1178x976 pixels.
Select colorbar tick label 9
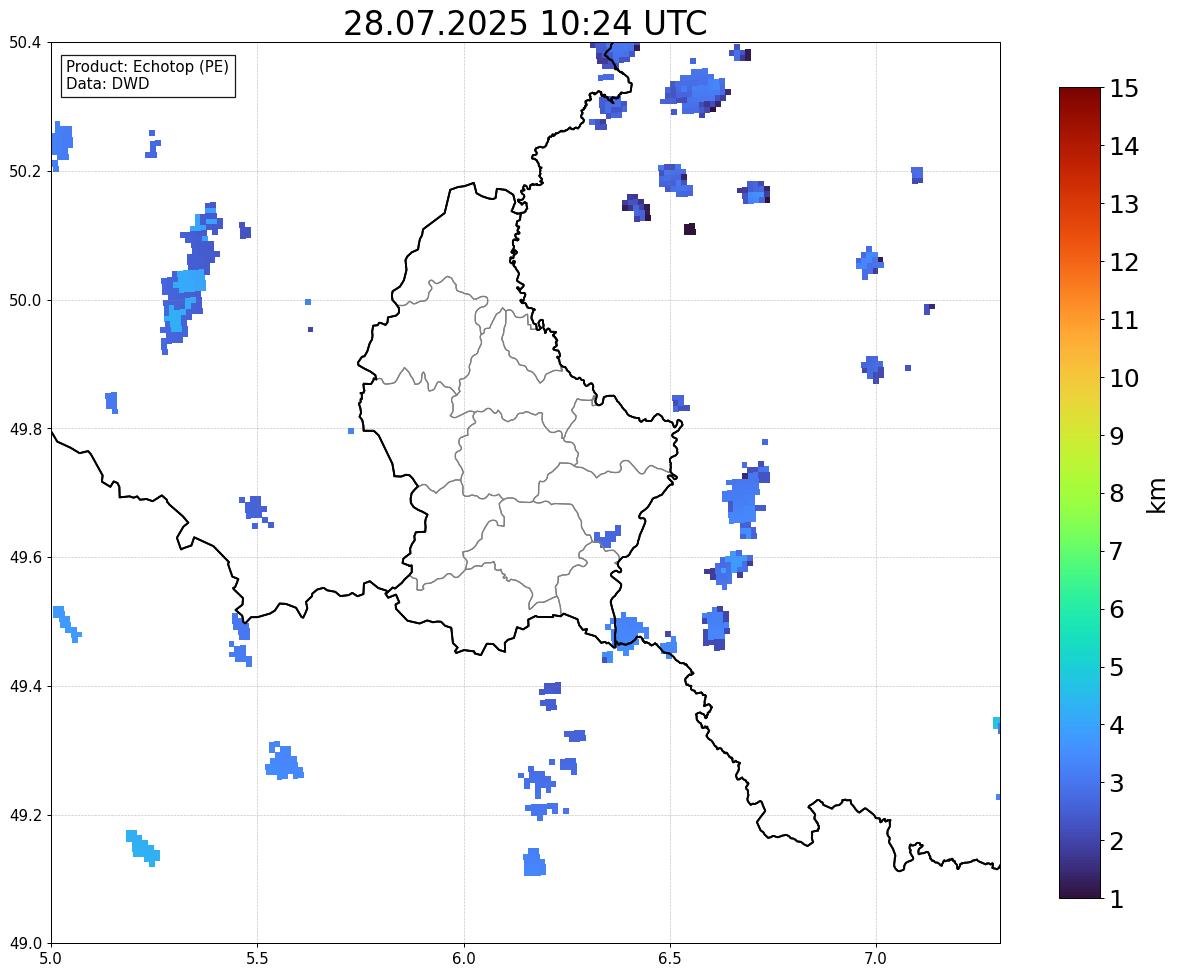coord(1117,436)
